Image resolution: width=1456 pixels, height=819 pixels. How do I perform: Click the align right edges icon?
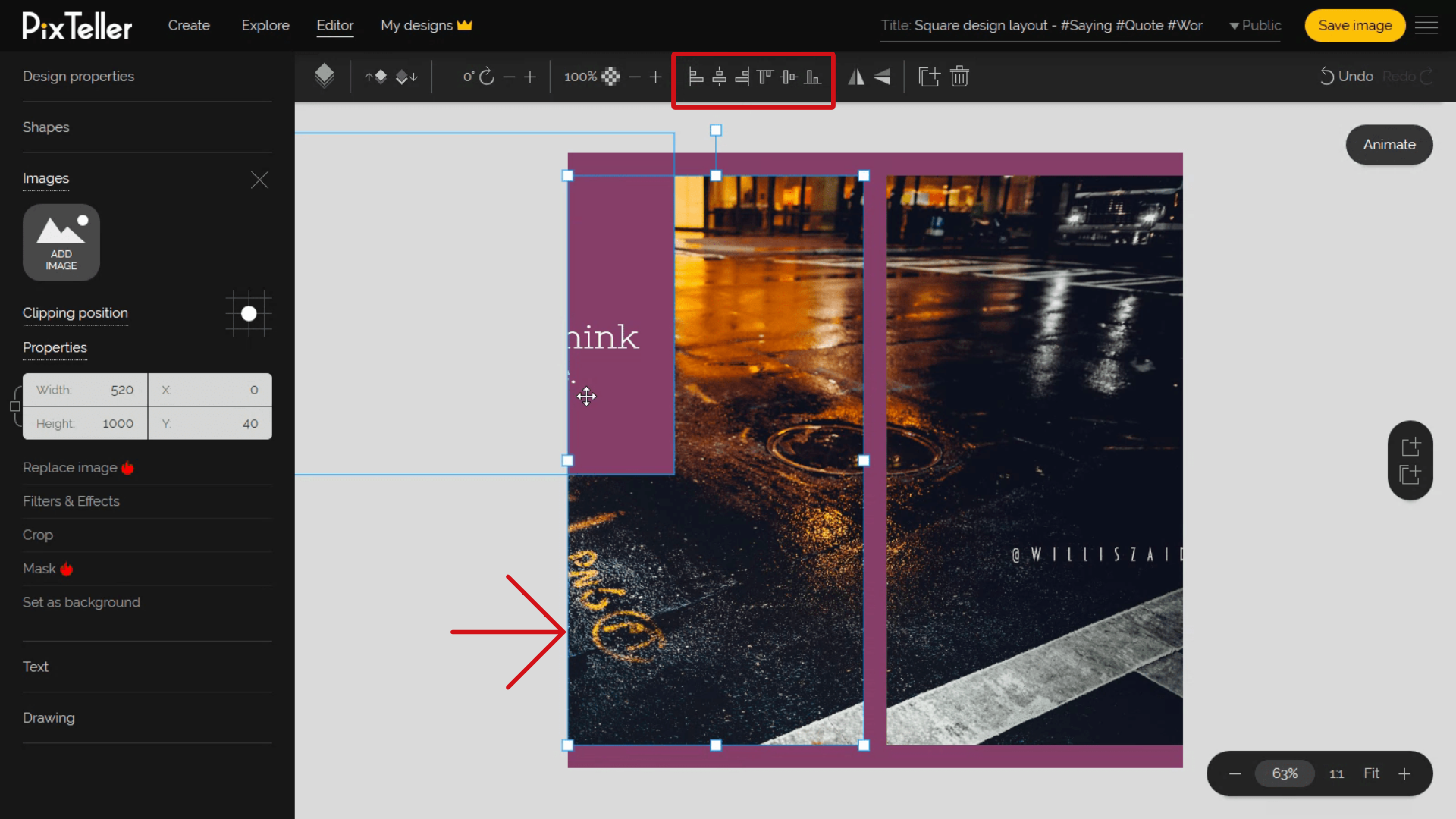pos(742,76)
